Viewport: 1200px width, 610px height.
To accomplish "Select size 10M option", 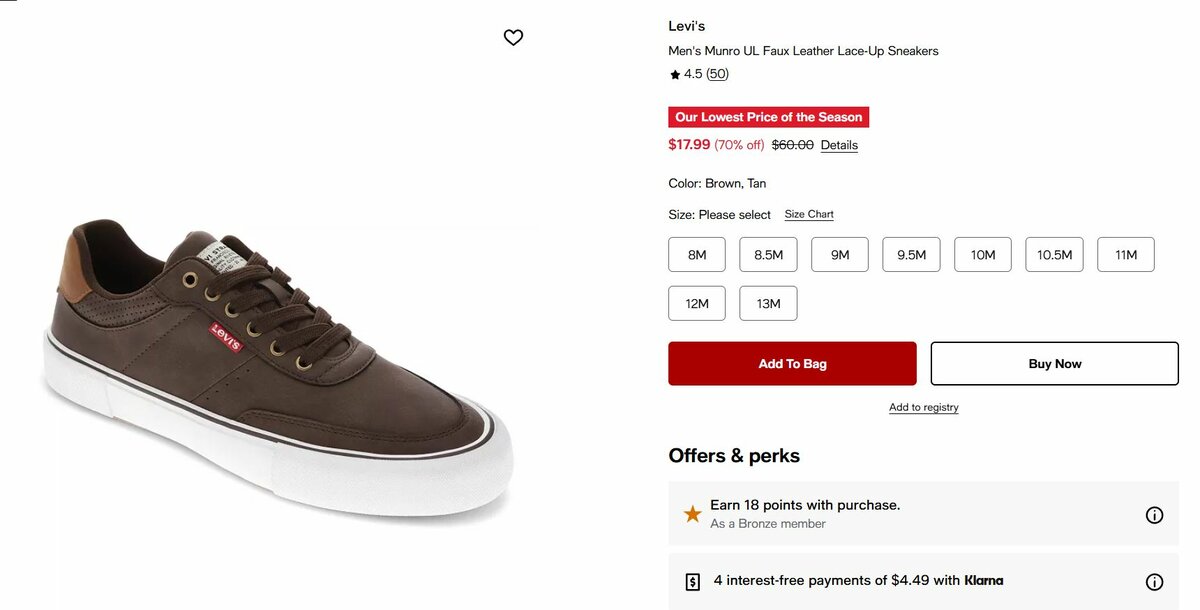I will 983,255.
